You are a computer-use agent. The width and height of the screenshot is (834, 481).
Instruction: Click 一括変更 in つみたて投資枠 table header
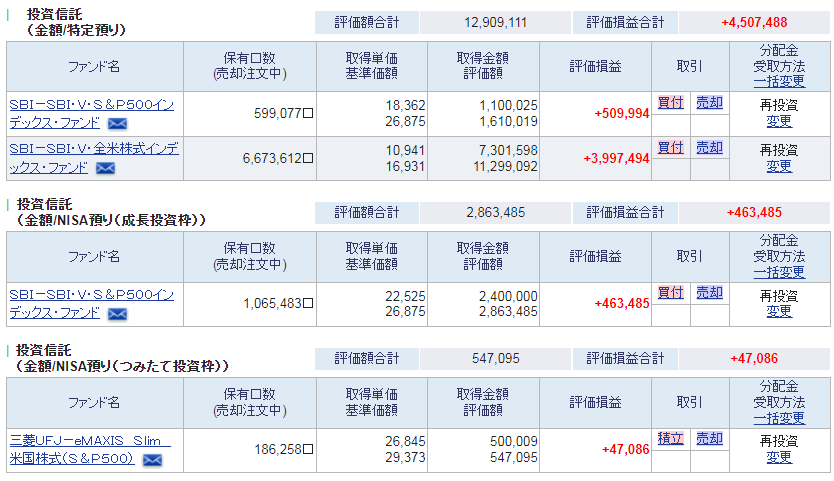click(x=779, y=418)
